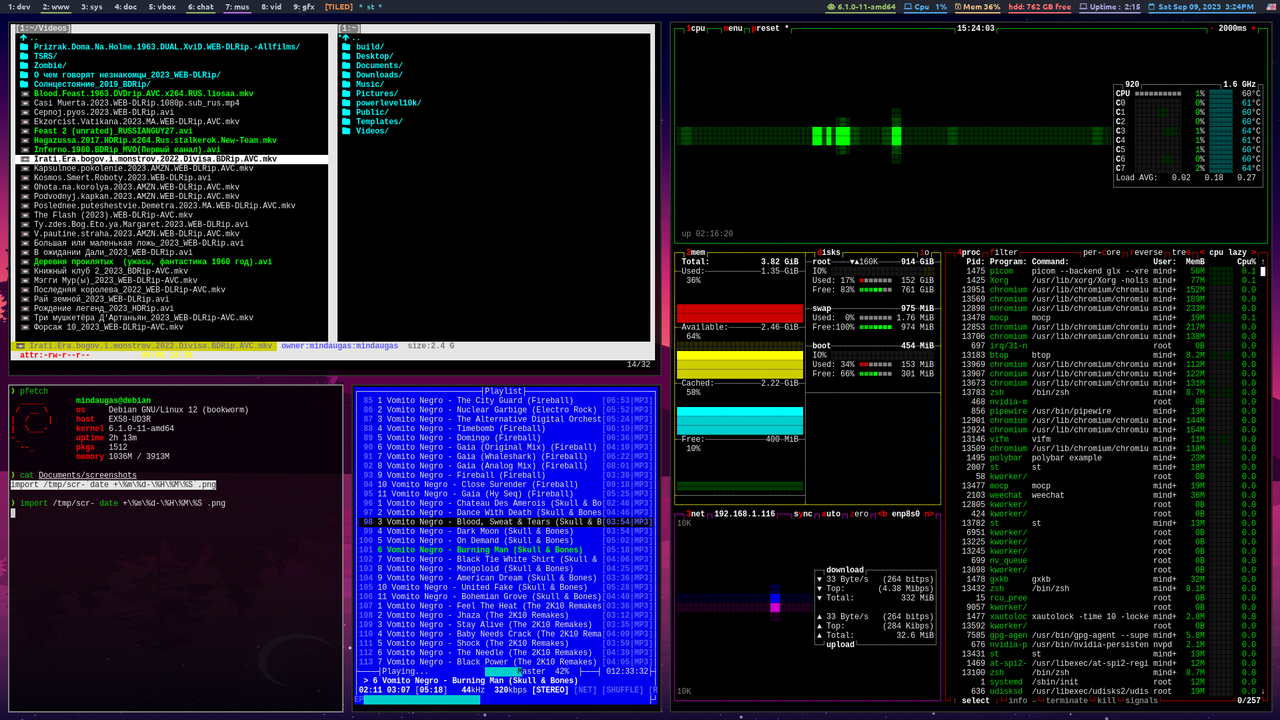Activate the process filter field in btop
The width and height of the screenshot is (1280, 720).
click(x=1005, y=252)
